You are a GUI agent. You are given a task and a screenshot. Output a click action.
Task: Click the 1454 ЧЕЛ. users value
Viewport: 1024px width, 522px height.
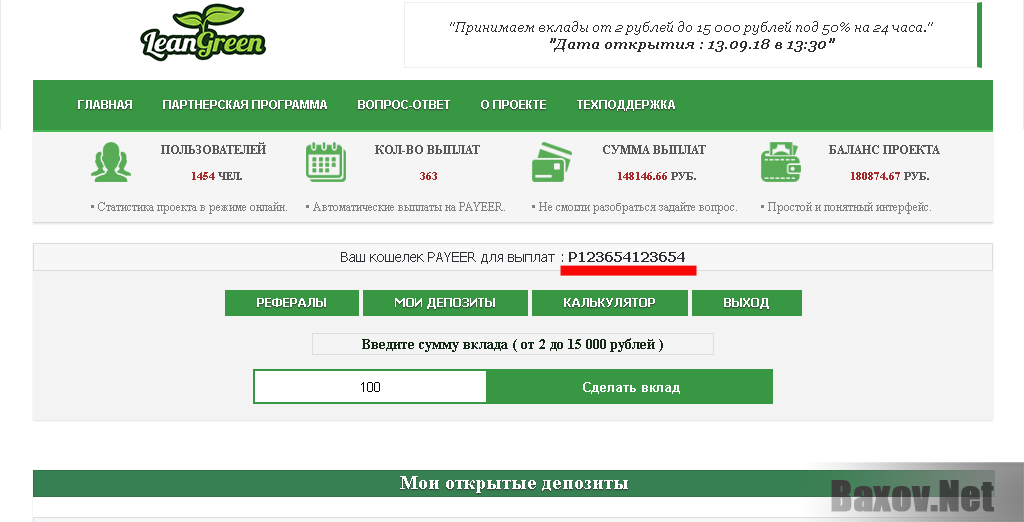click(216, 176)
